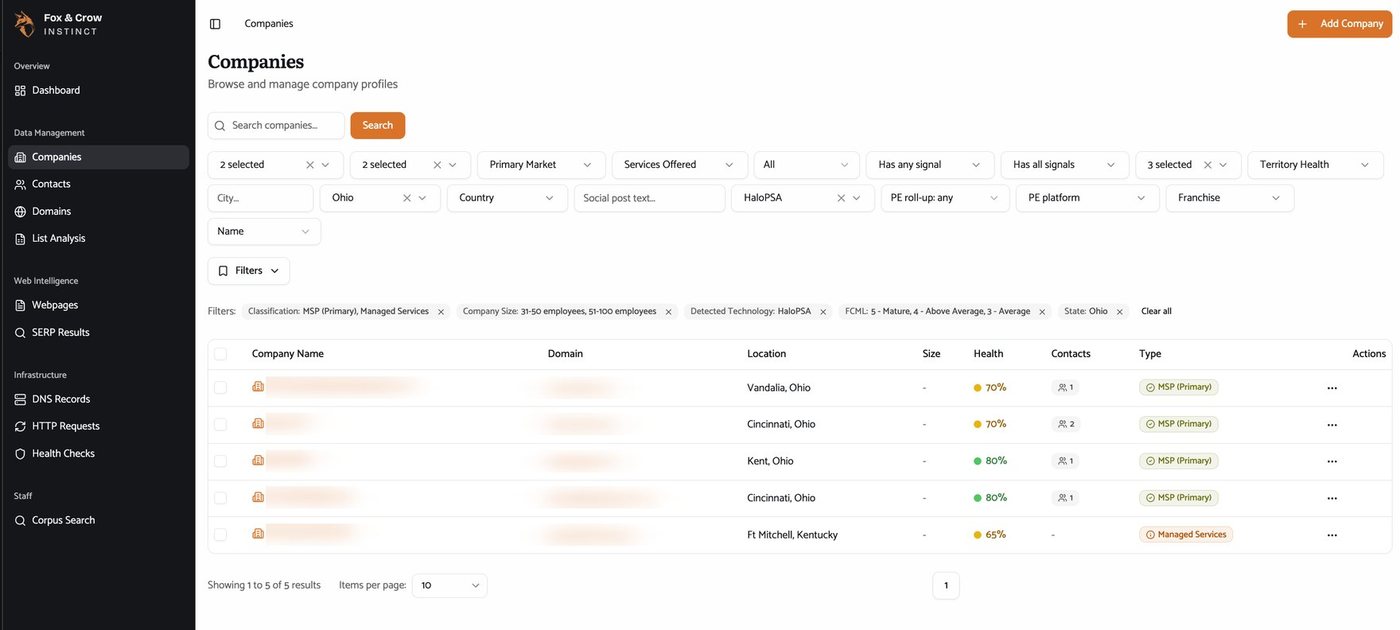Screen dimensions: 1400x630
Task: Open 'Has all signals' dropdown
Action: pos(1065,165)
